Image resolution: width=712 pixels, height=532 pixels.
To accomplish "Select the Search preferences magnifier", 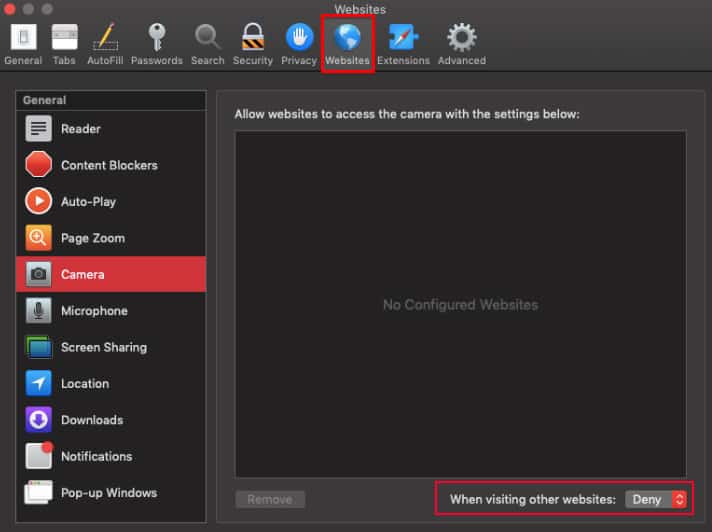I will pos(208,44).
